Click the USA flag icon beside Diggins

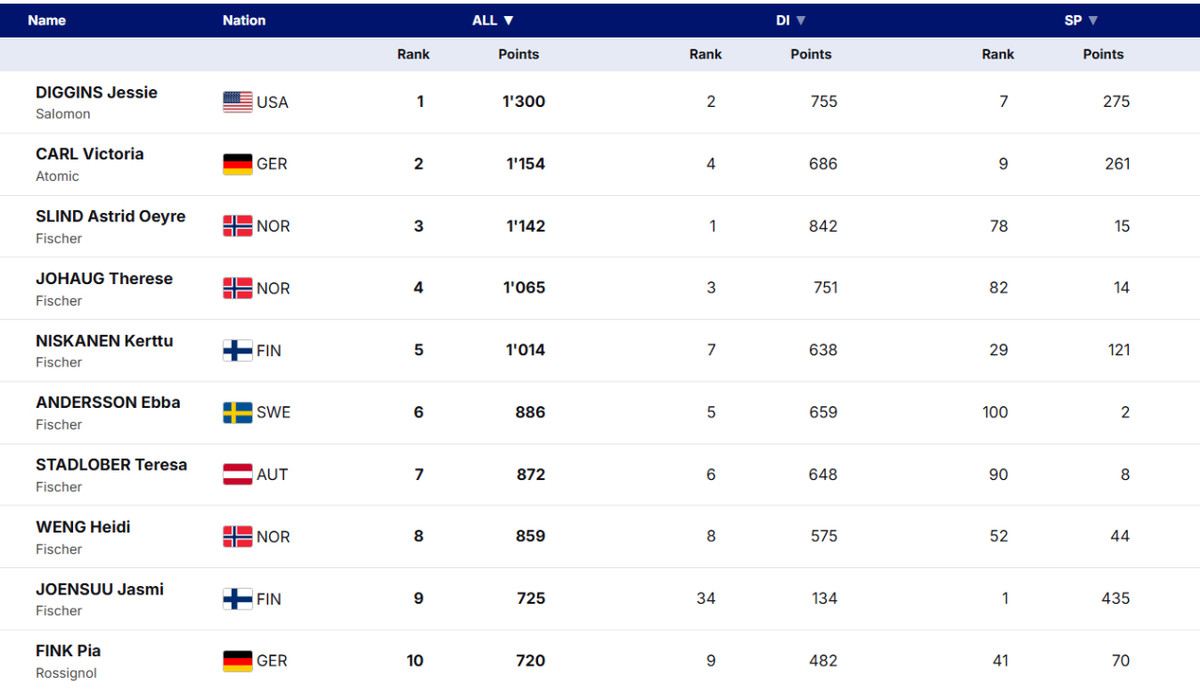point(237,102)
